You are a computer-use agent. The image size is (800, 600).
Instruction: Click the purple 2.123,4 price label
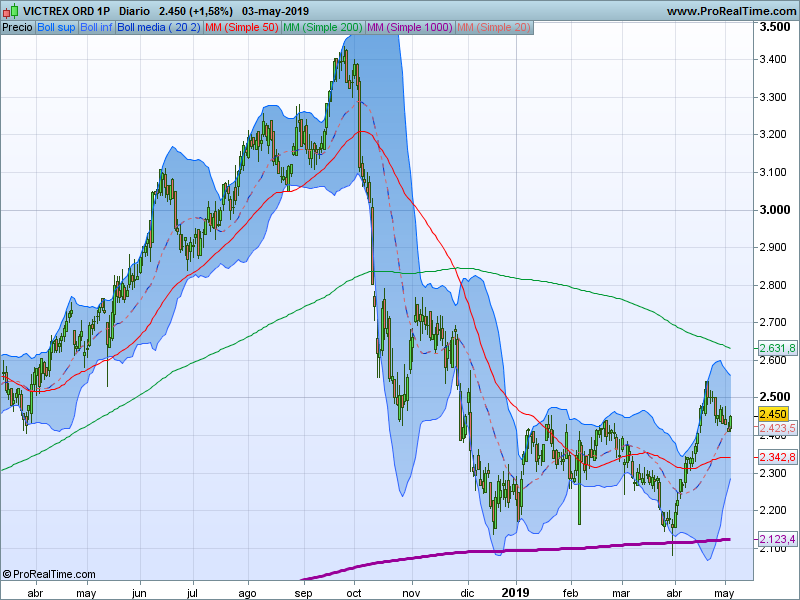coord(777,539)
